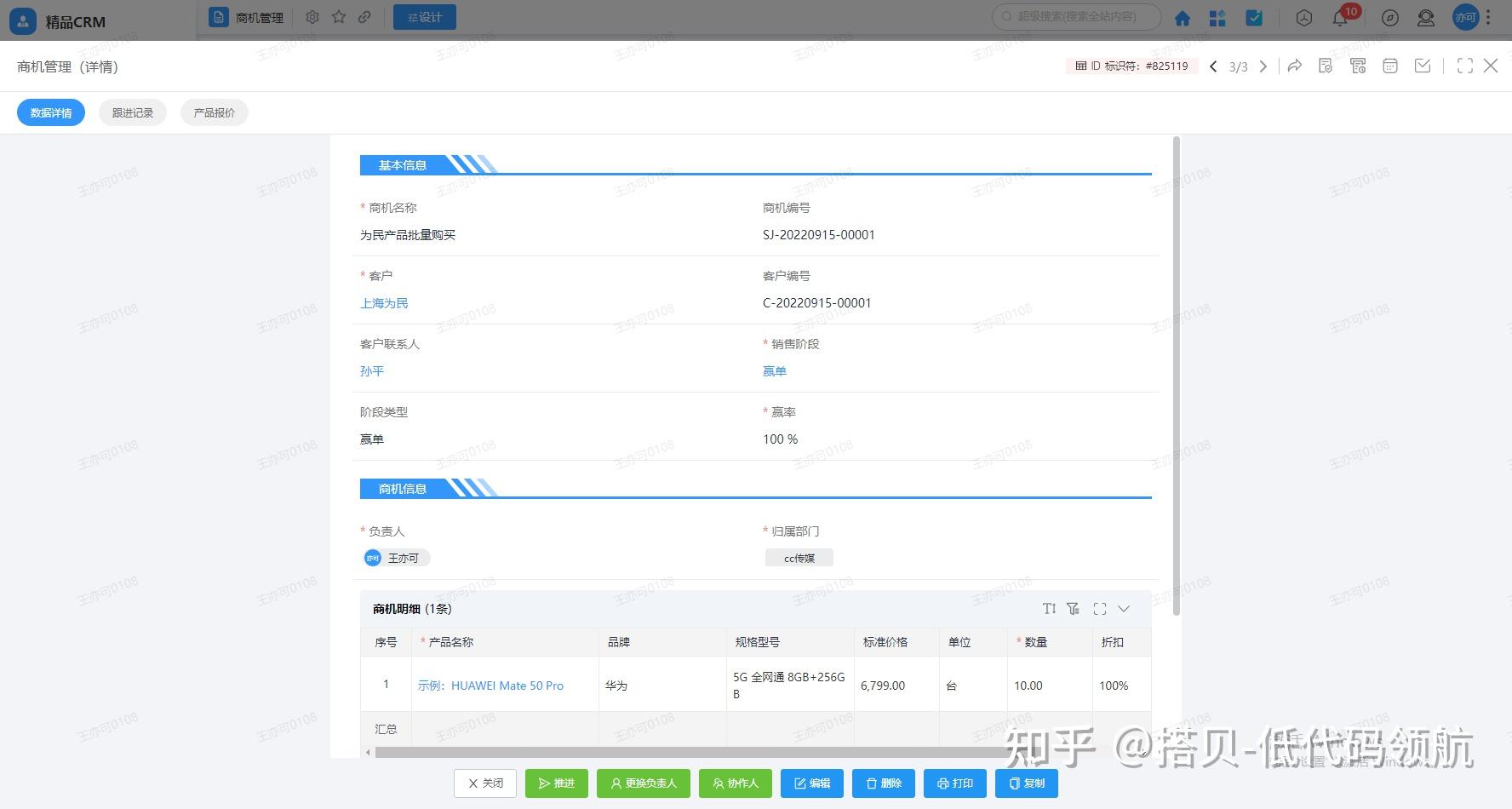Viewport: 1512px width, 809px height.
Task: Click the home icon in top bar
Action: [1183, 17]
